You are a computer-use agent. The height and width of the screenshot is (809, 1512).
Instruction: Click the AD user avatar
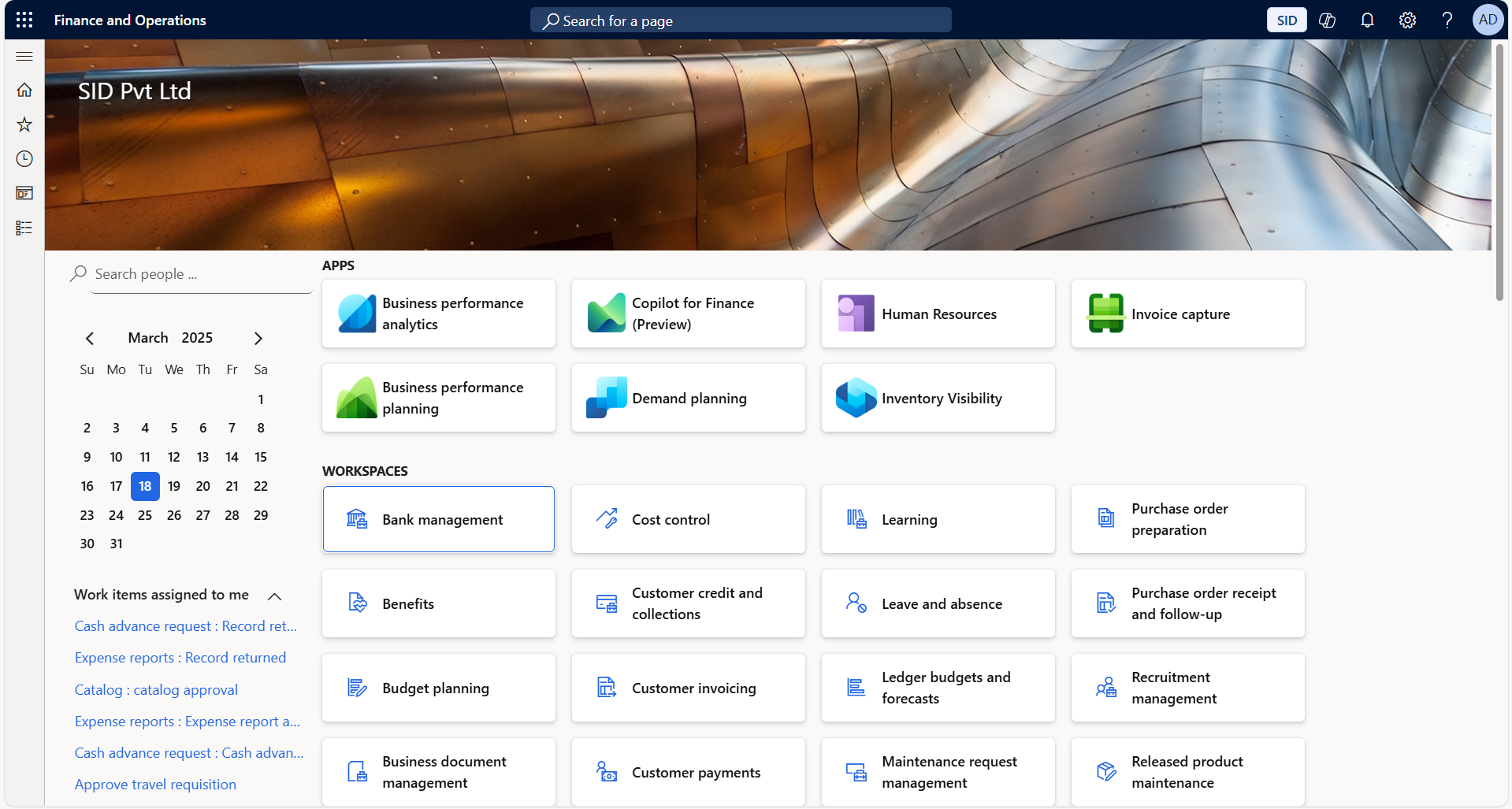tap(1488, 20)
